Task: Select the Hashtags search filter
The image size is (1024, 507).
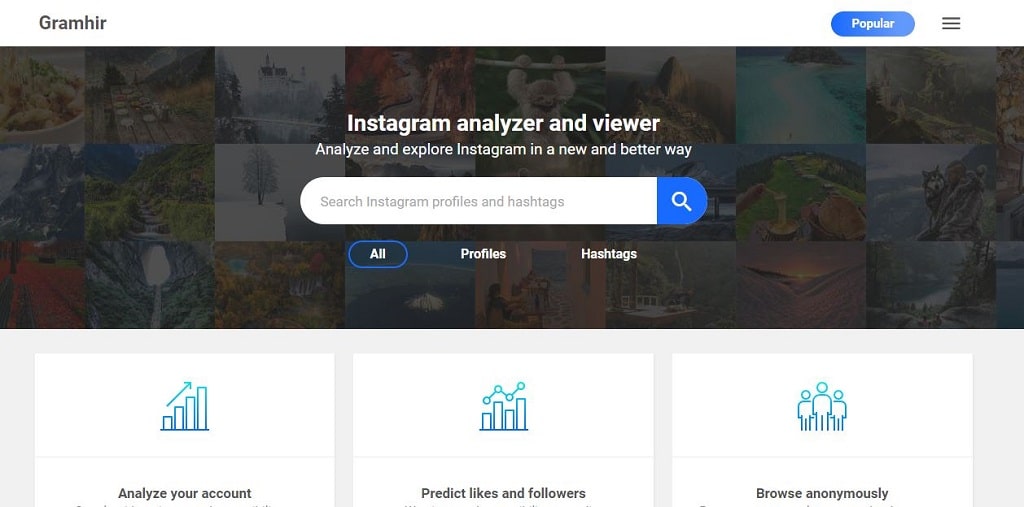Action: pyautogui.click(x=609, y=254)
